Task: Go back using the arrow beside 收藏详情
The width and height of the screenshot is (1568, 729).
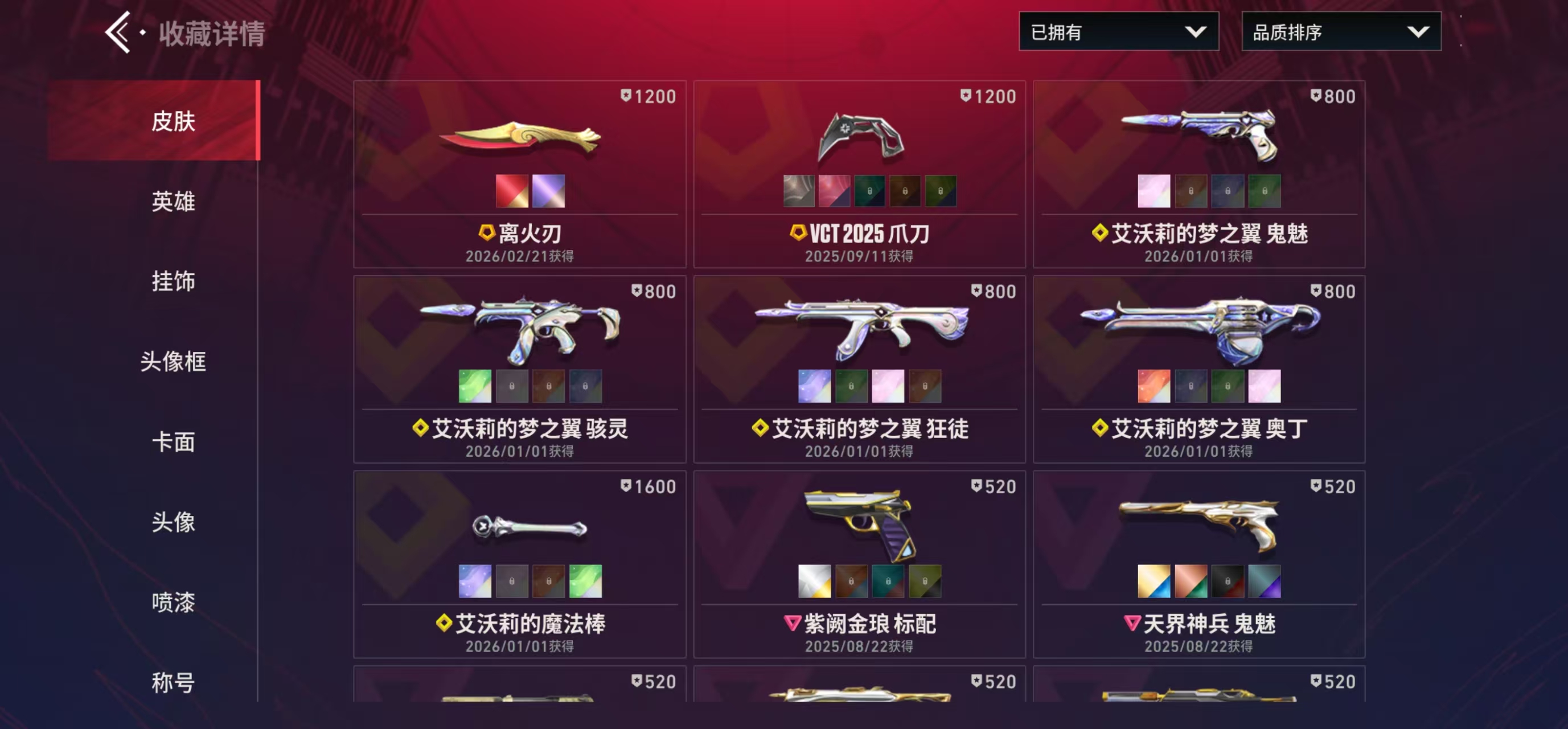Action: pos(117,32)
